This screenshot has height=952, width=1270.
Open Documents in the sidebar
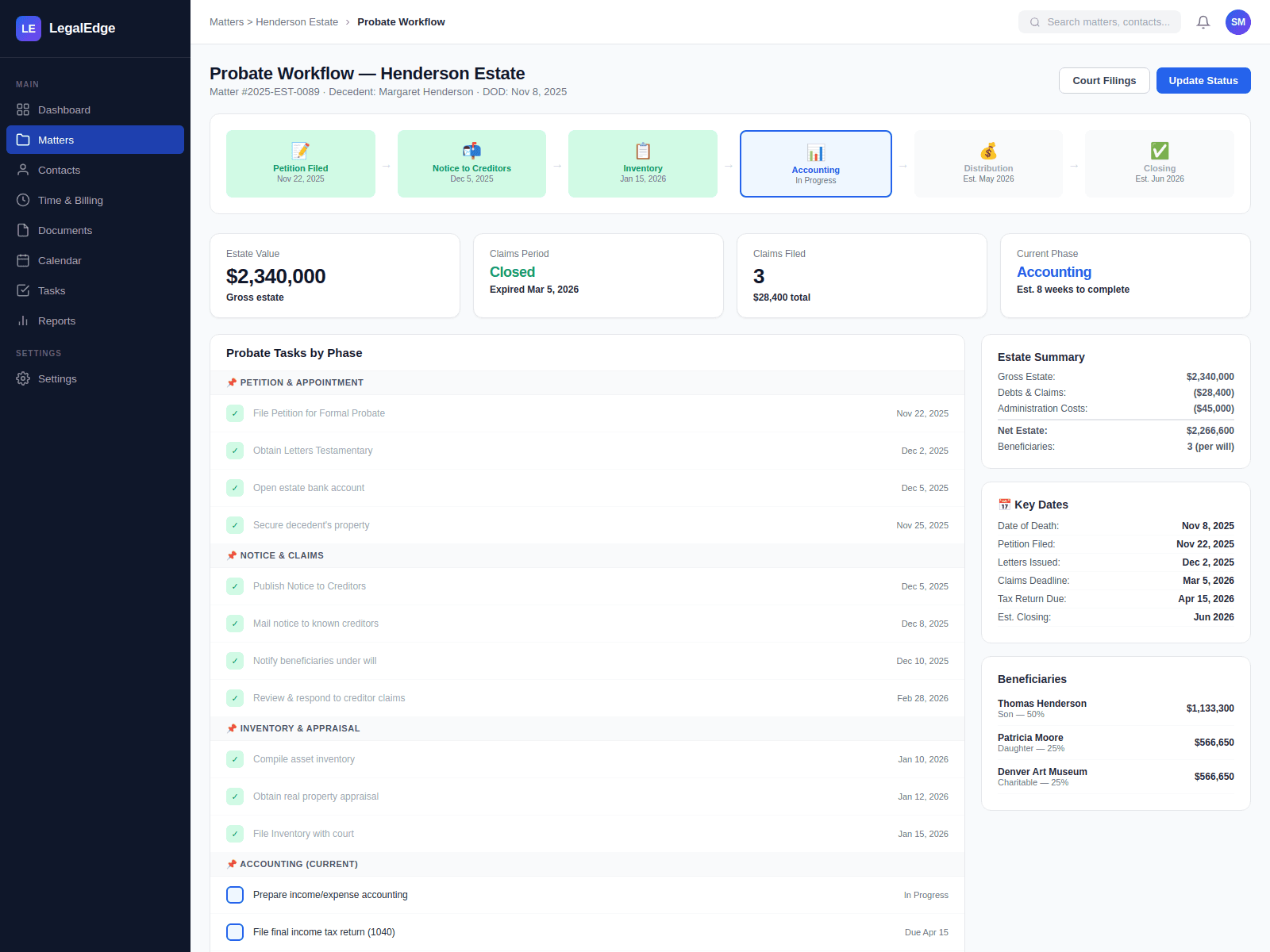pyautogui.click(x=95, y=230)
